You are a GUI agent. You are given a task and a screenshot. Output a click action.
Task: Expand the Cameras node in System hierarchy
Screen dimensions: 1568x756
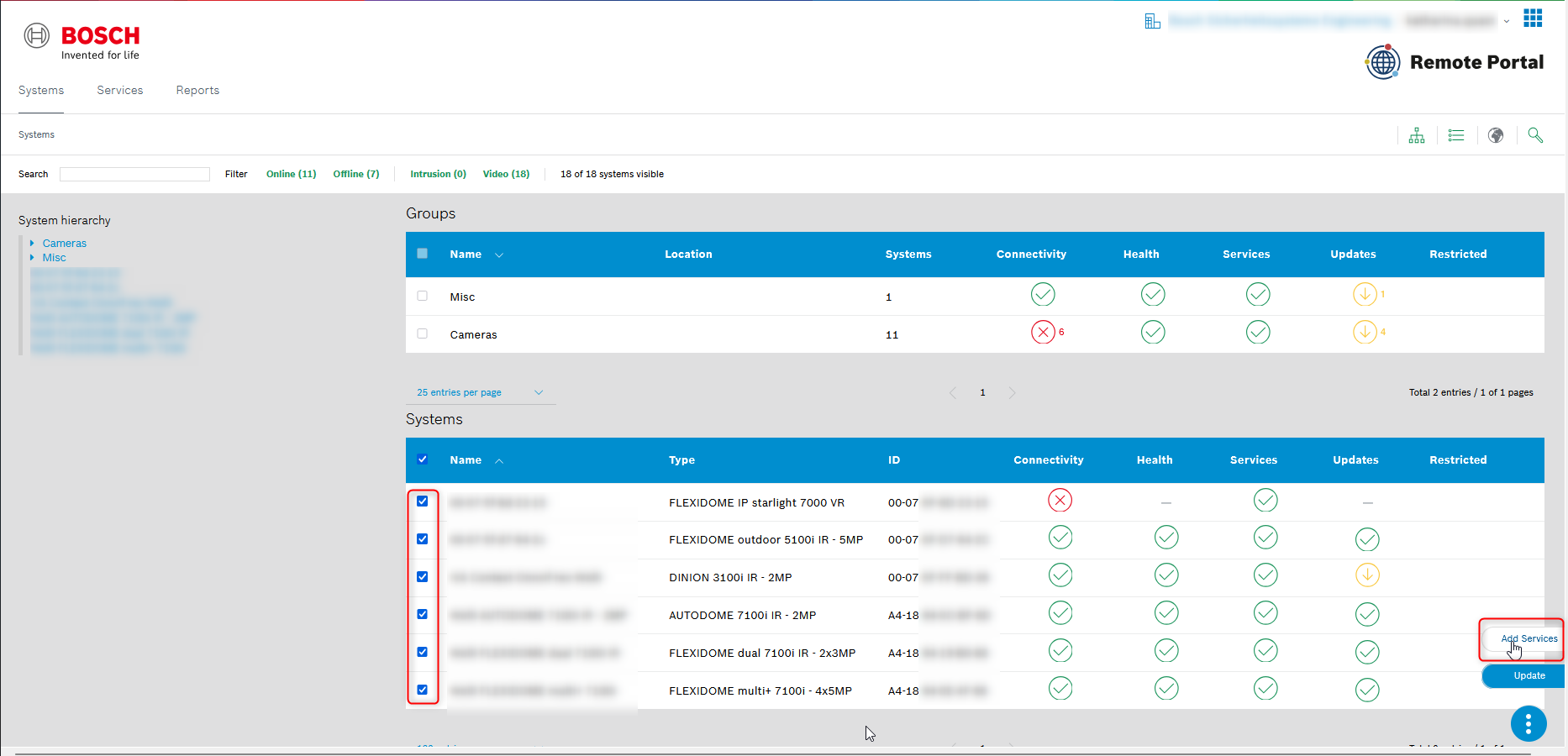point(32,244)
